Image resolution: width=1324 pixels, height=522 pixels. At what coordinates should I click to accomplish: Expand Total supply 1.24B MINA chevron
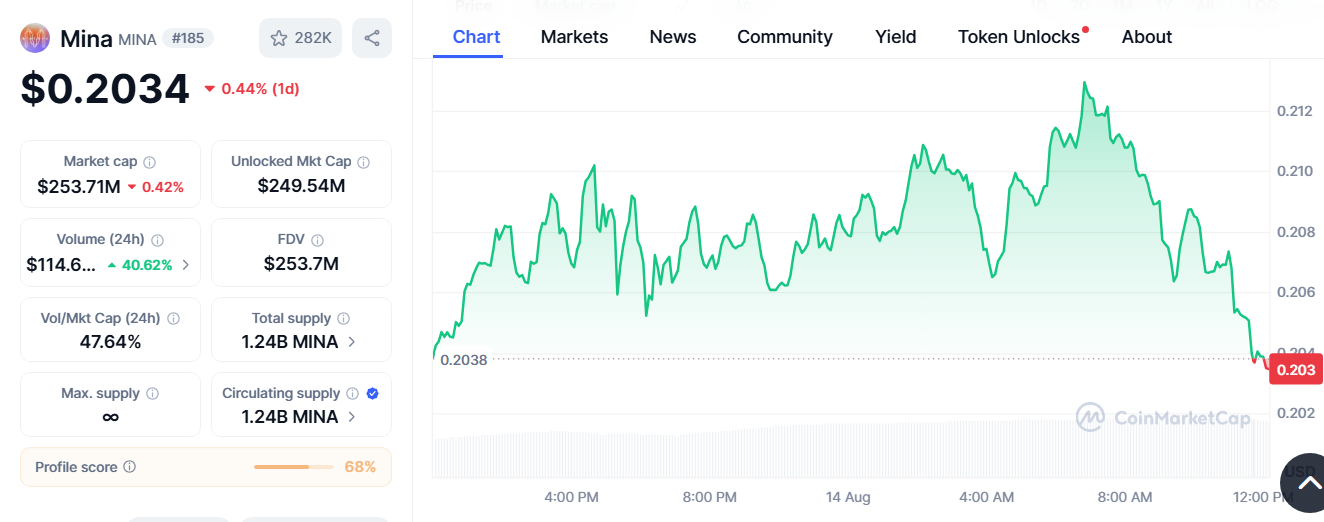click(352, 342)
